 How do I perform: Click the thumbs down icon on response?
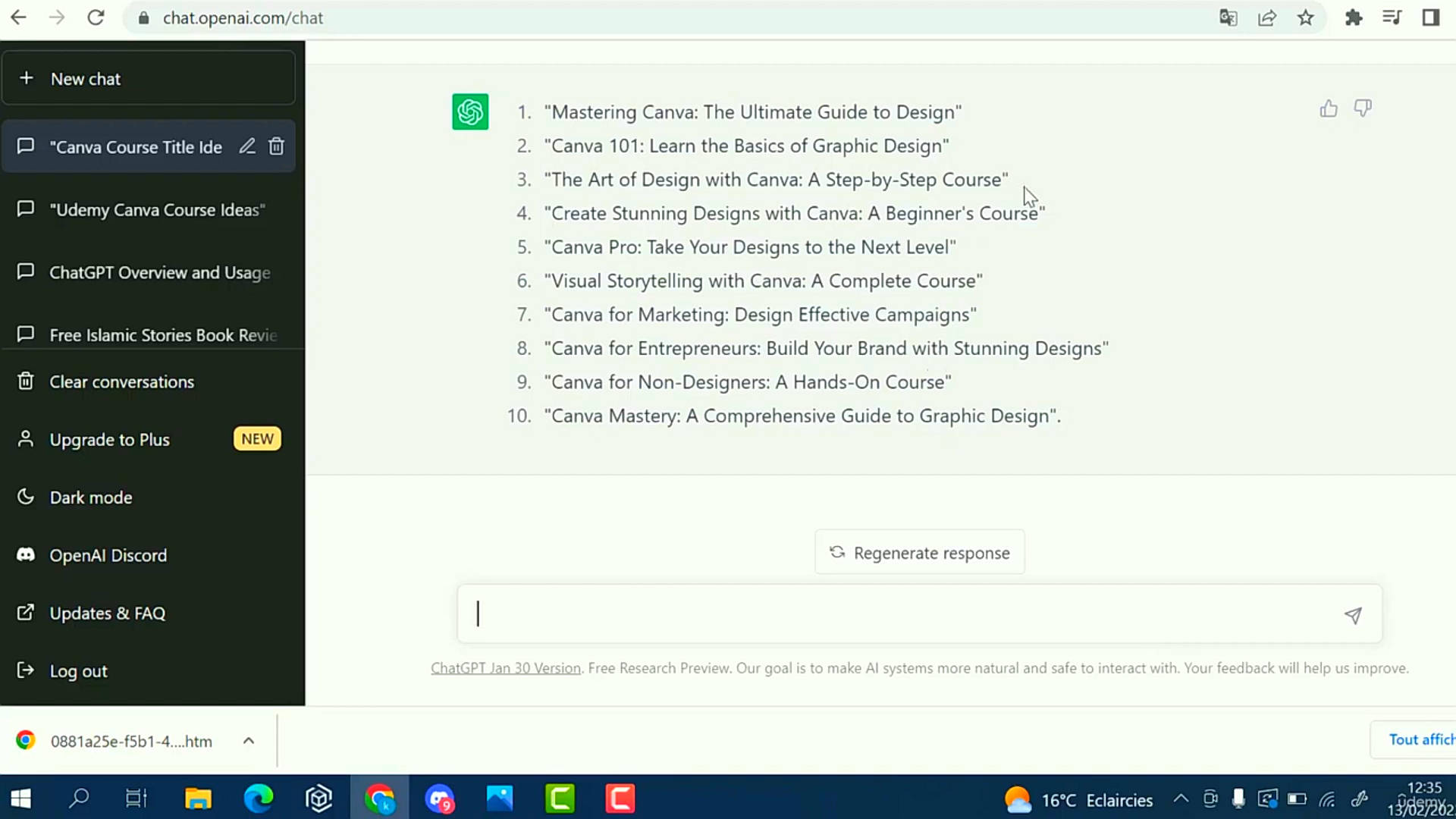1363,108
